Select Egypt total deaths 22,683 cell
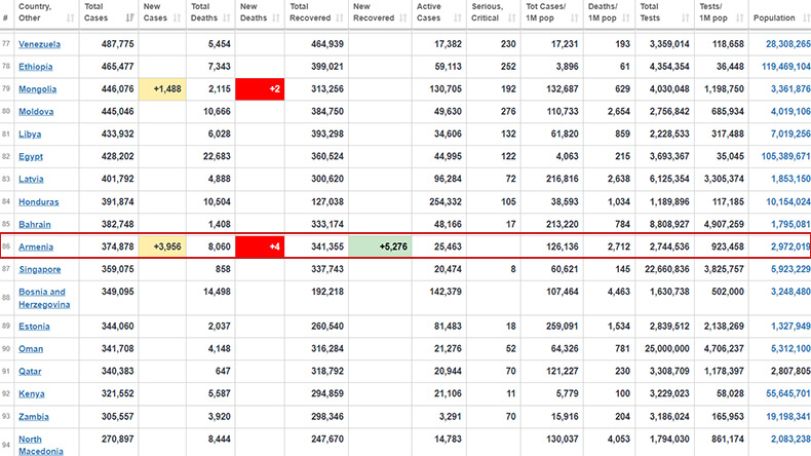This screenshot has height=456, width=811. click(x=211, y=157)
